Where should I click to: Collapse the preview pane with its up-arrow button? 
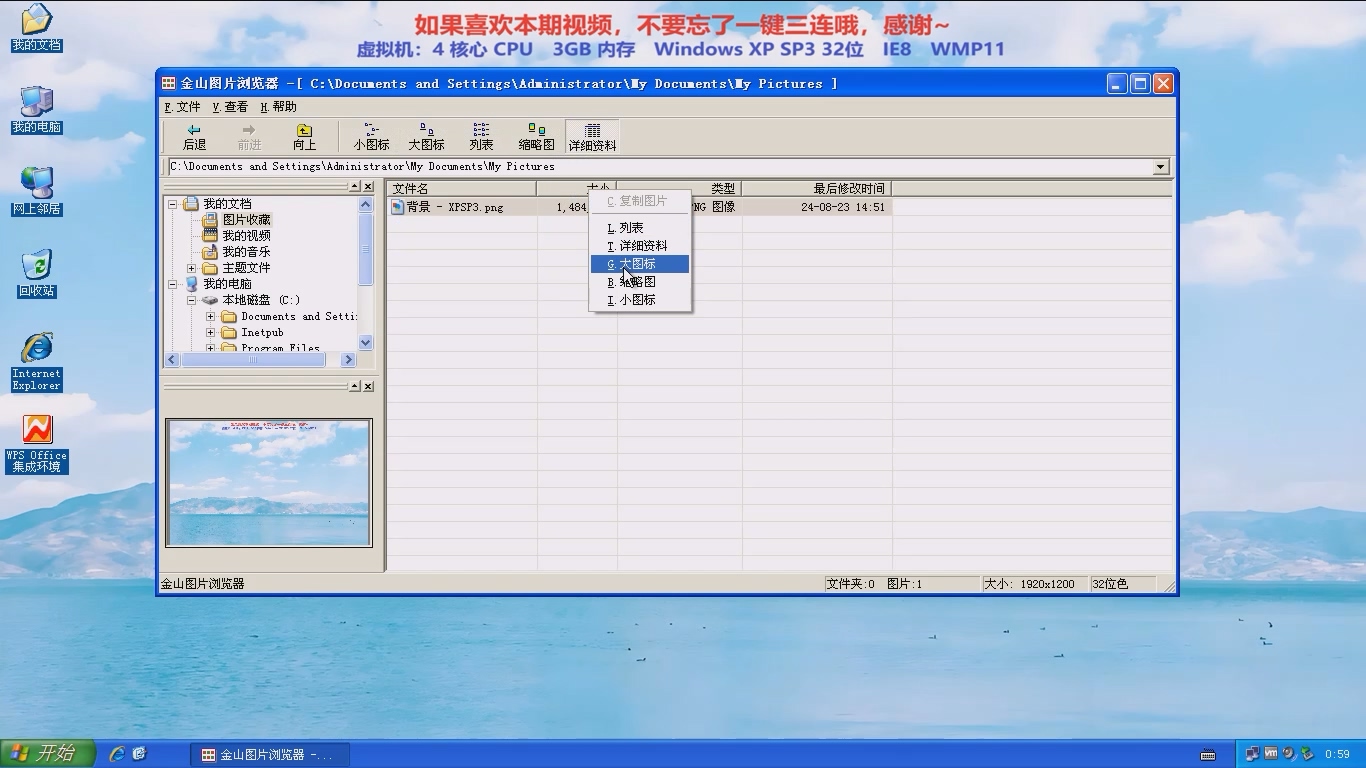(354, 386)
